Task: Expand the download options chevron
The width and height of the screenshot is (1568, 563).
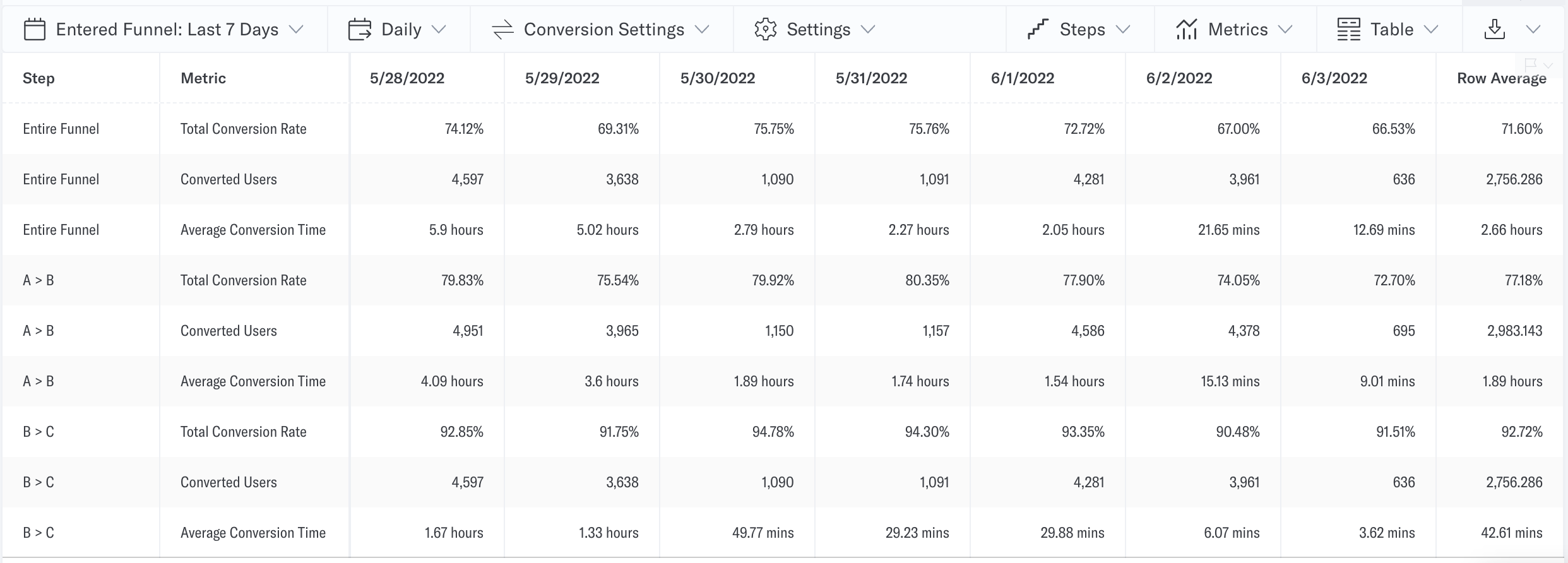Action: [x=1533, y=30]
